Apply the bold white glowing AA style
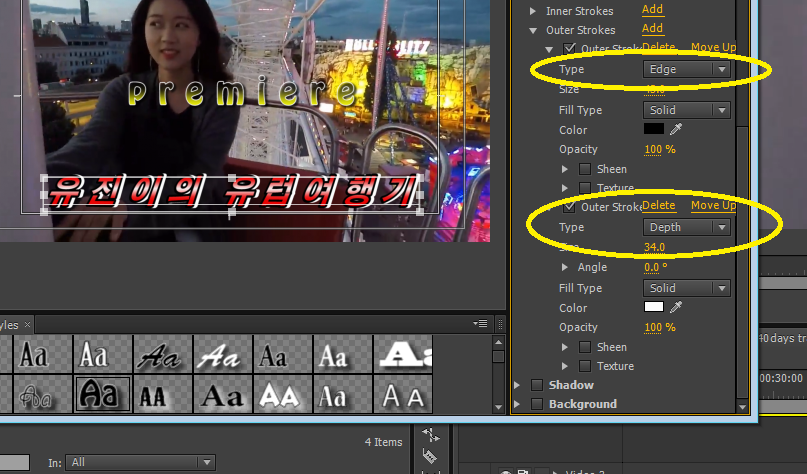 click(x=283, y=394)
